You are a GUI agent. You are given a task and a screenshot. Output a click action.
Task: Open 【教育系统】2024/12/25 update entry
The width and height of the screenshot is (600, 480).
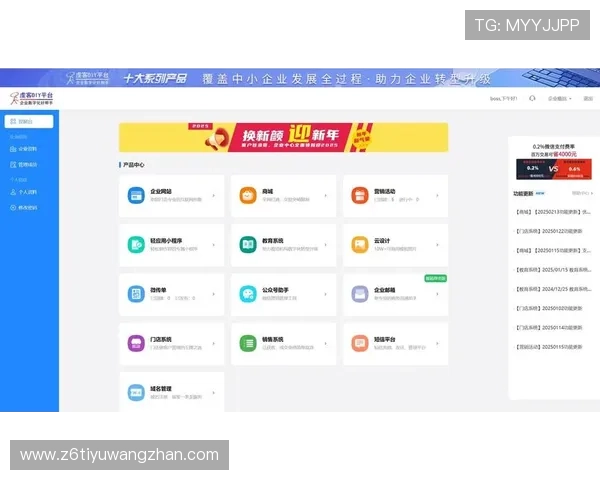point(553,289)
